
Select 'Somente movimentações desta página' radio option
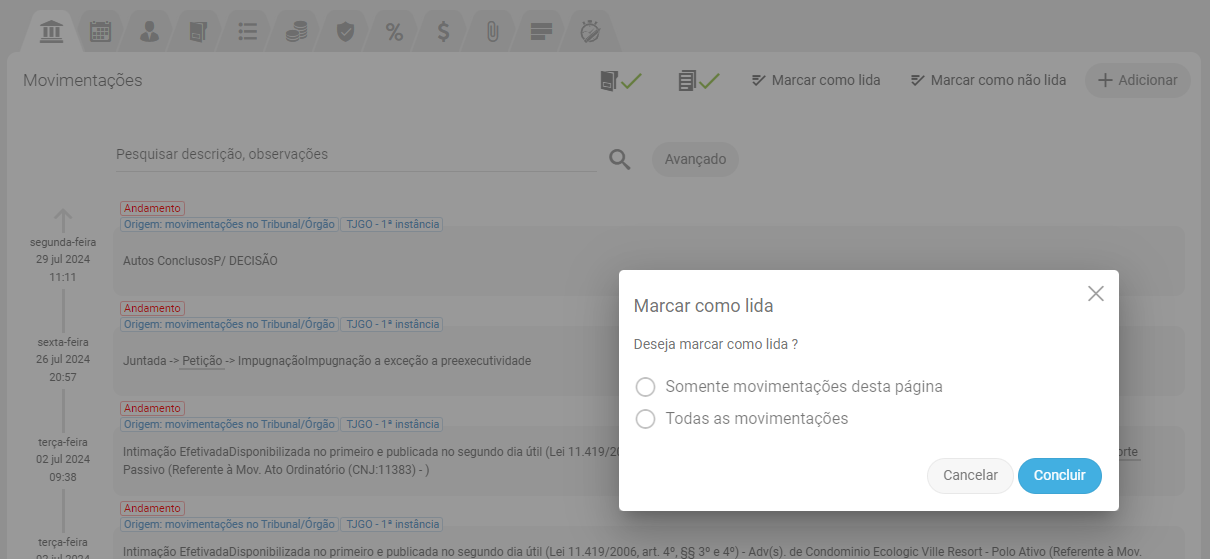point(645,387)
